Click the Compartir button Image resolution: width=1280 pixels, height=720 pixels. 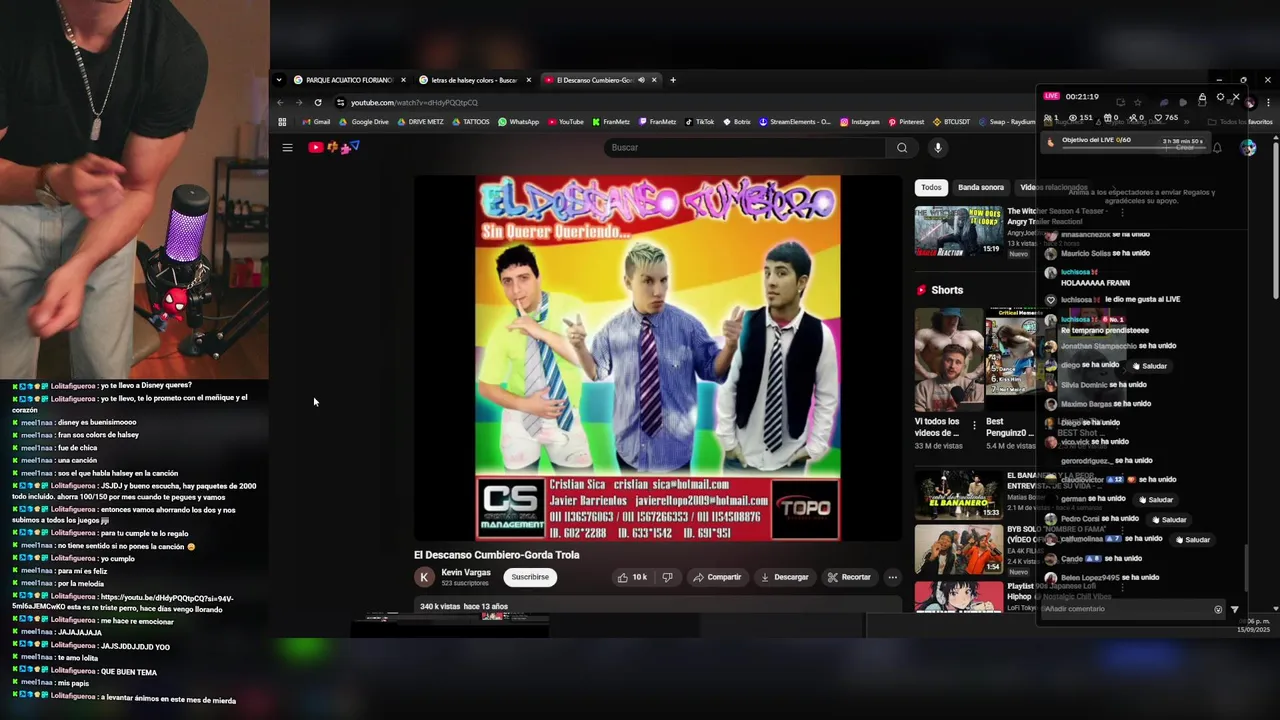click(717, 577)
